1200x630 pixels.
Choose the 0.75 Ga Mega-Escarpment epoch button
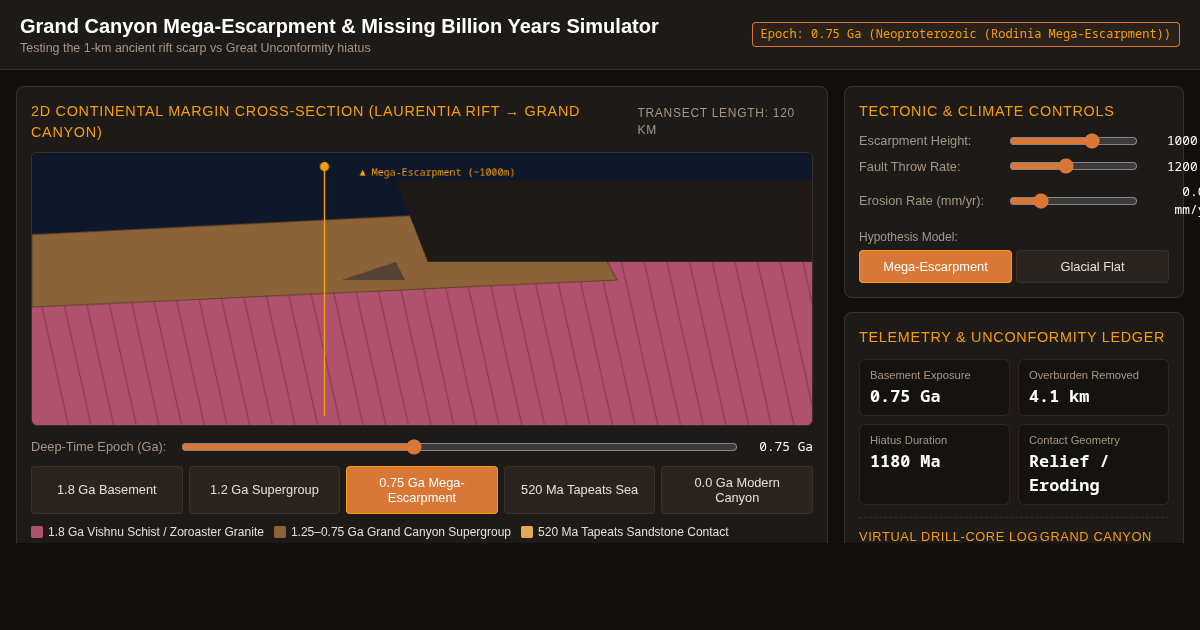pos(422,490)
